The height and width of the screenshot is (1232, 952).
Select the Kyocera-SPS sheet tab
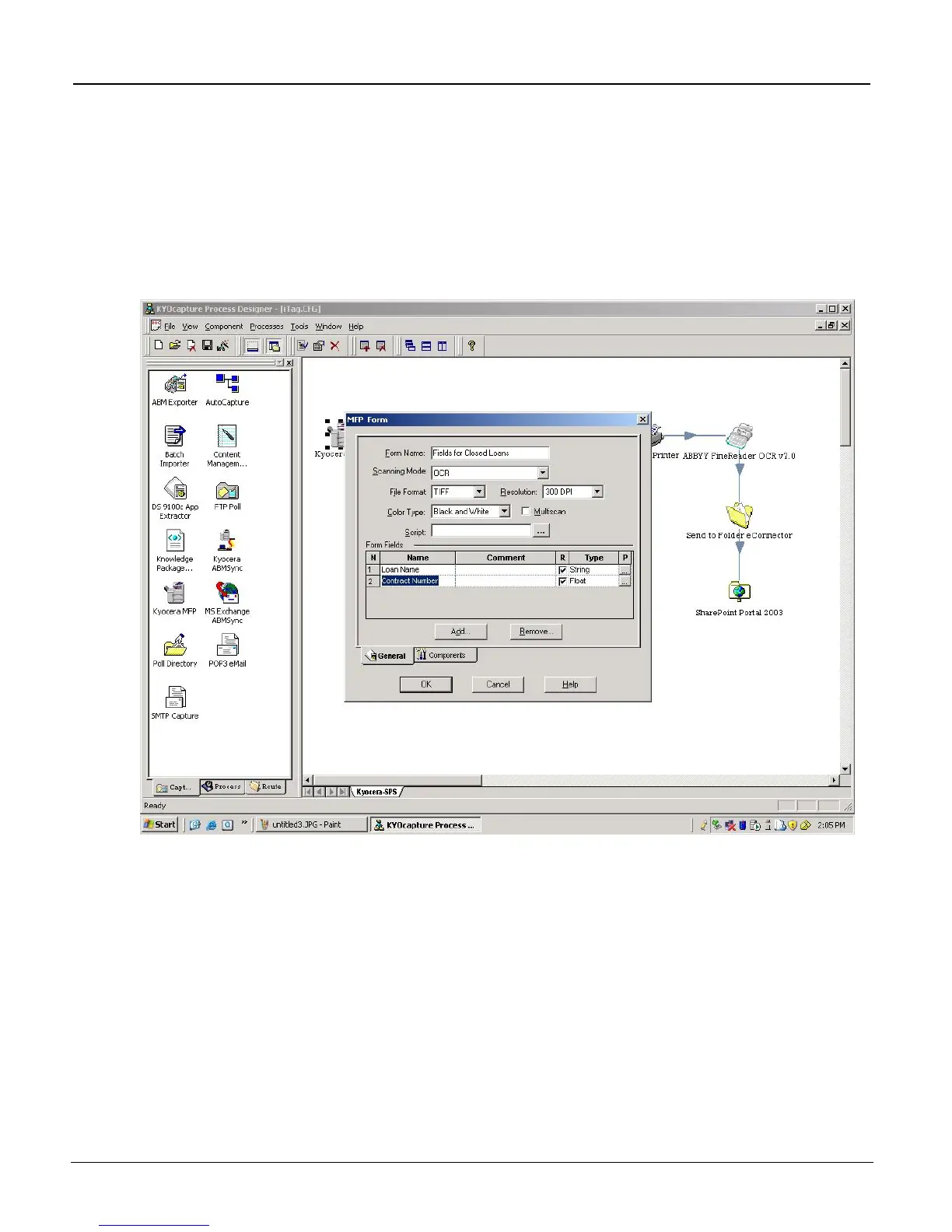tap(377, 792)
